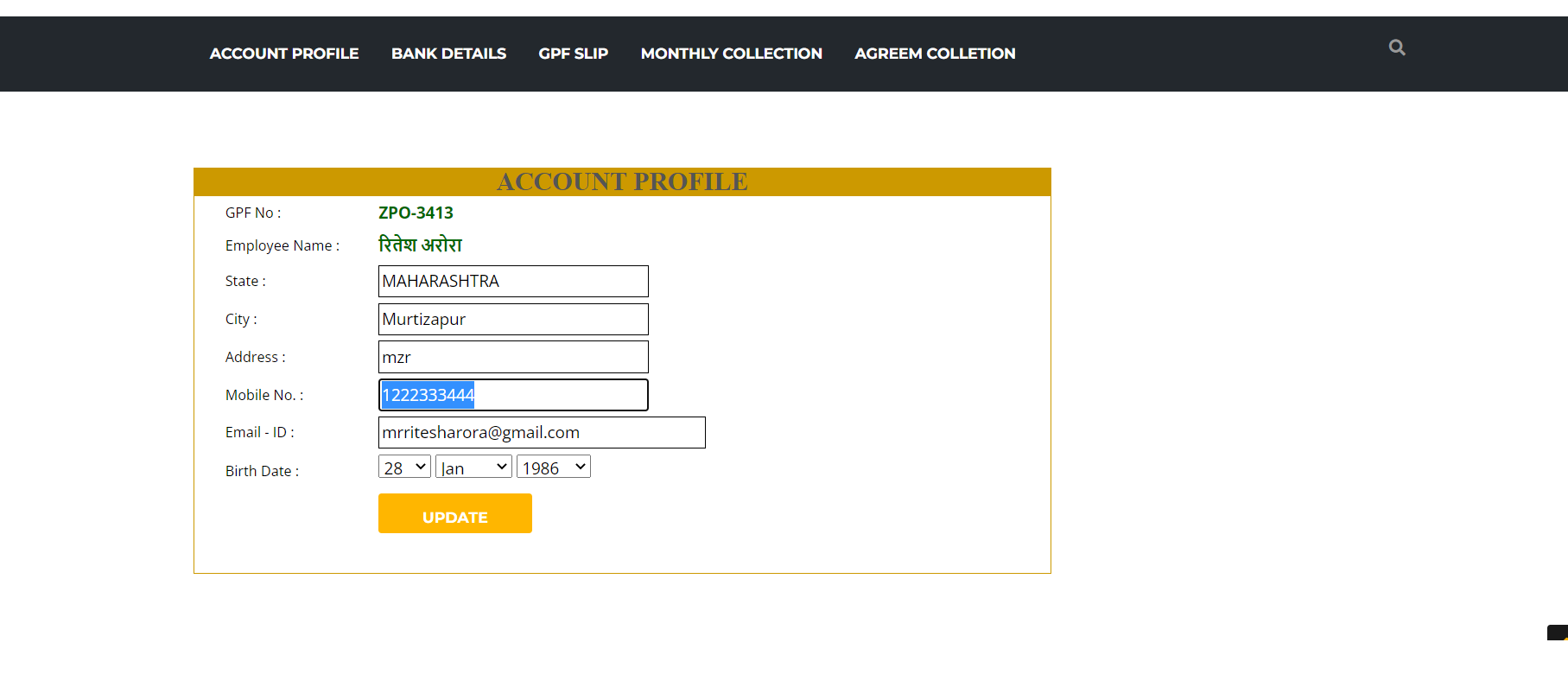Screen dimensions: 1568x687
Task: Expand the birth day dropdown showing 28
Action: (x=404, y=467)
